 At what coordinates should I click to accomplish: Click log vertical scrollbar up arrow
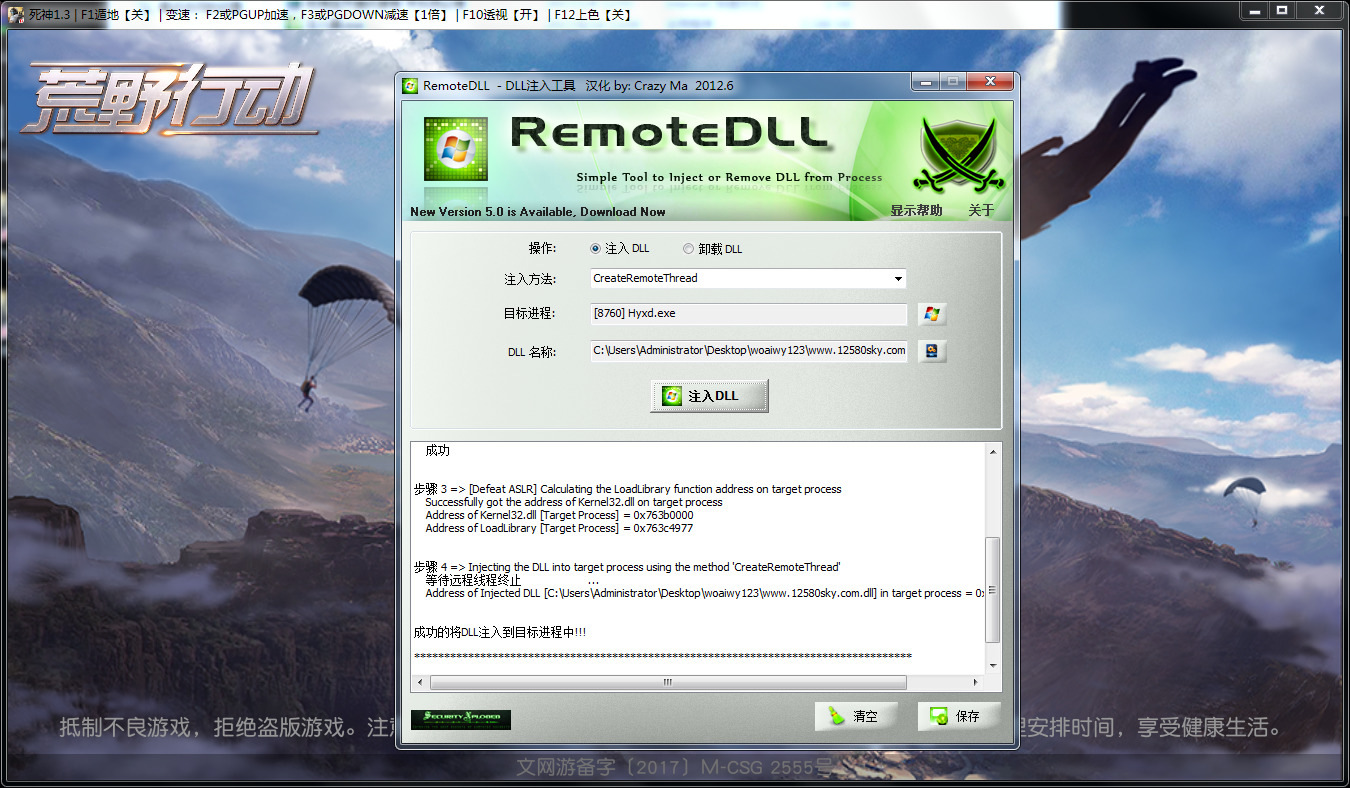[x=993, y=452]
